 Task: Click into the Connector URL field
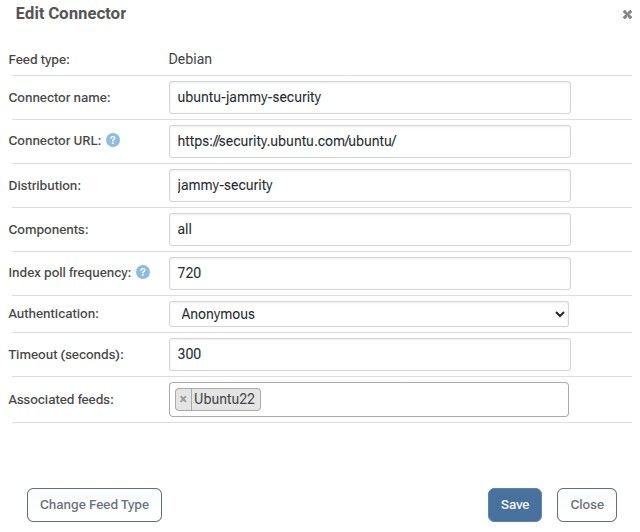(369, 142)
